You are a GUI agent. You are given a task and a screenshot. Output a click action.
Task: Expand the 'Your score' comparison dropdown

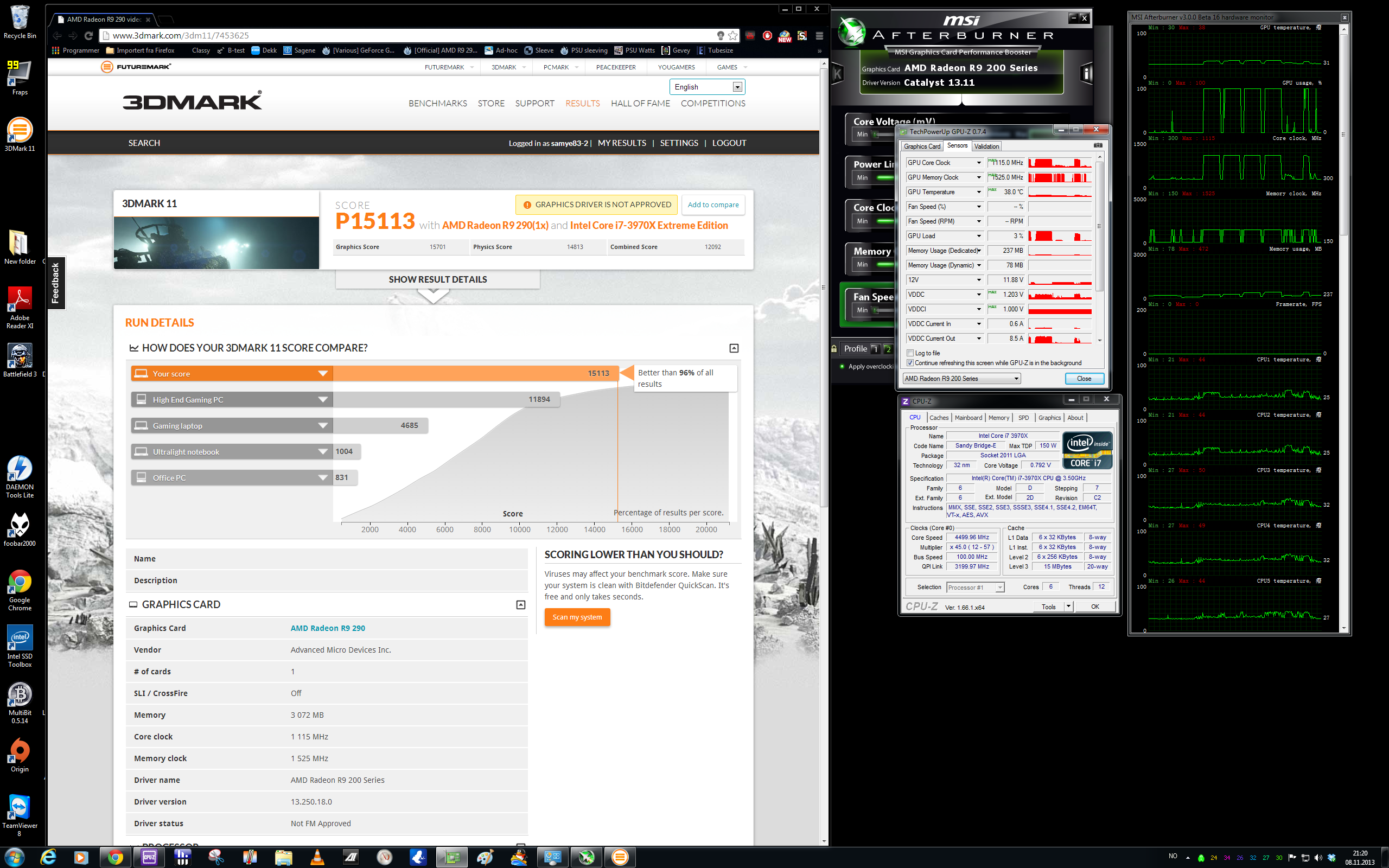323,374
